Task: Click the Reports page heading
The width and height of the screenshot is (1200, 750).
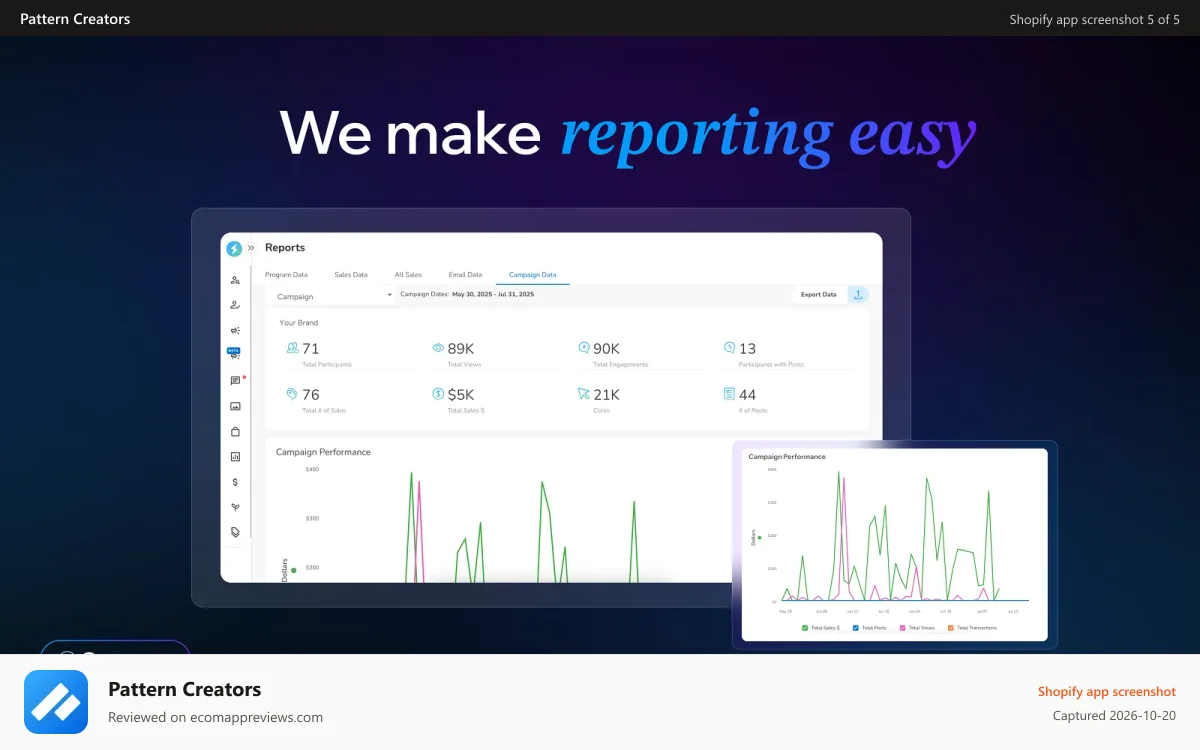Action: tap(285, 247)
